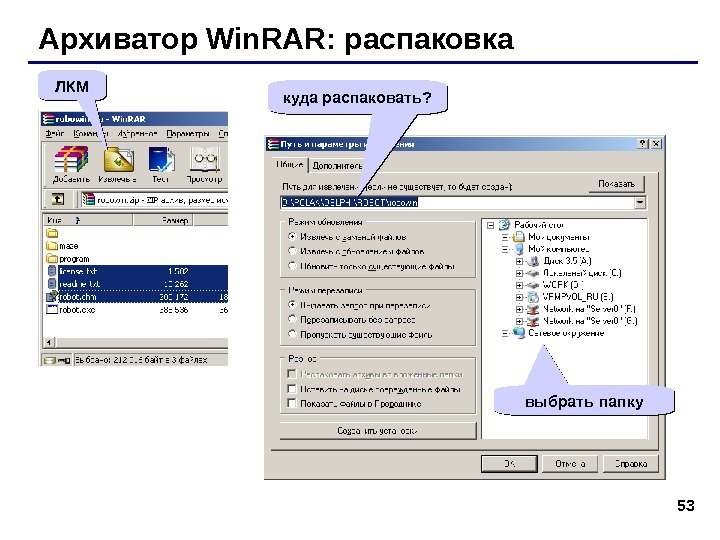This screenshot has width=720, height=540.
Task: Open the Избранное menu in WinRAR
Action: (137, 134)
